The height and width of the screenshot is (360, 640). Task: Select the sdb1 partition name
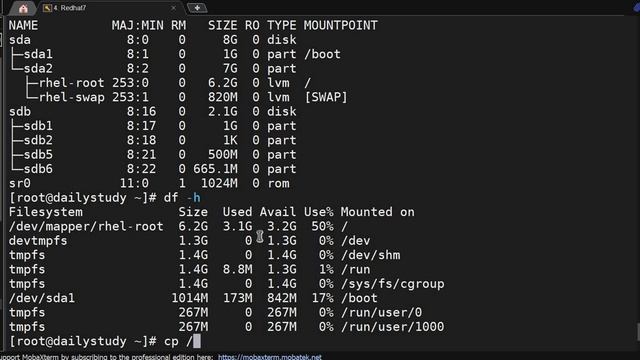pos(38,126)
